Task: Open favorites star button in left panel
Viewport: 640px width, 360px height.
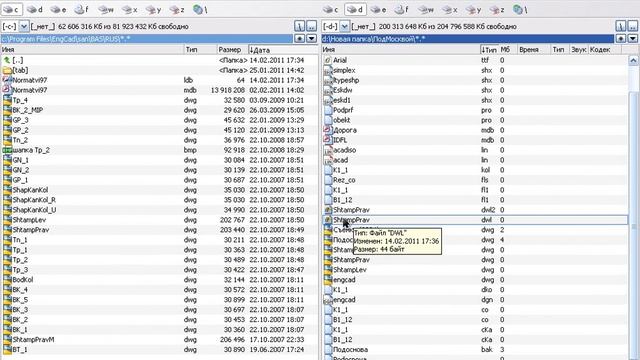Action: coord(300,39)
